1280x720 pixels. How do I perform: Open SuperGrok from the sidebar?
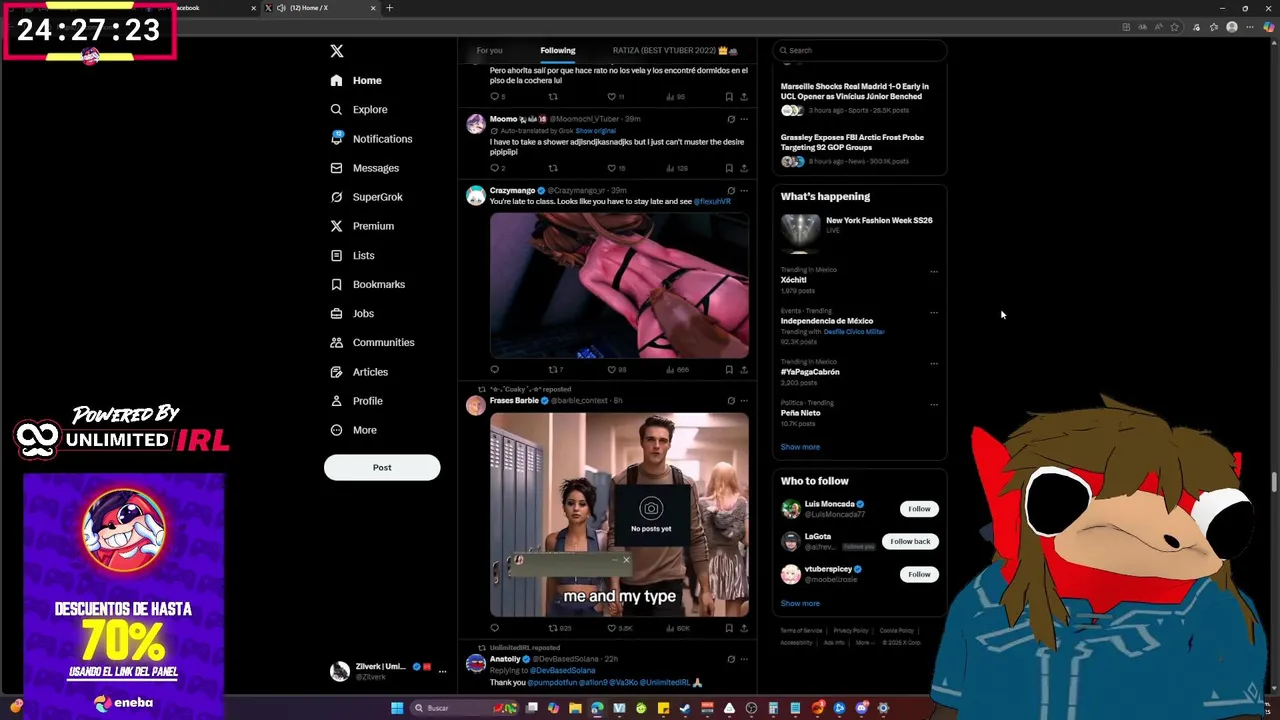367,197
